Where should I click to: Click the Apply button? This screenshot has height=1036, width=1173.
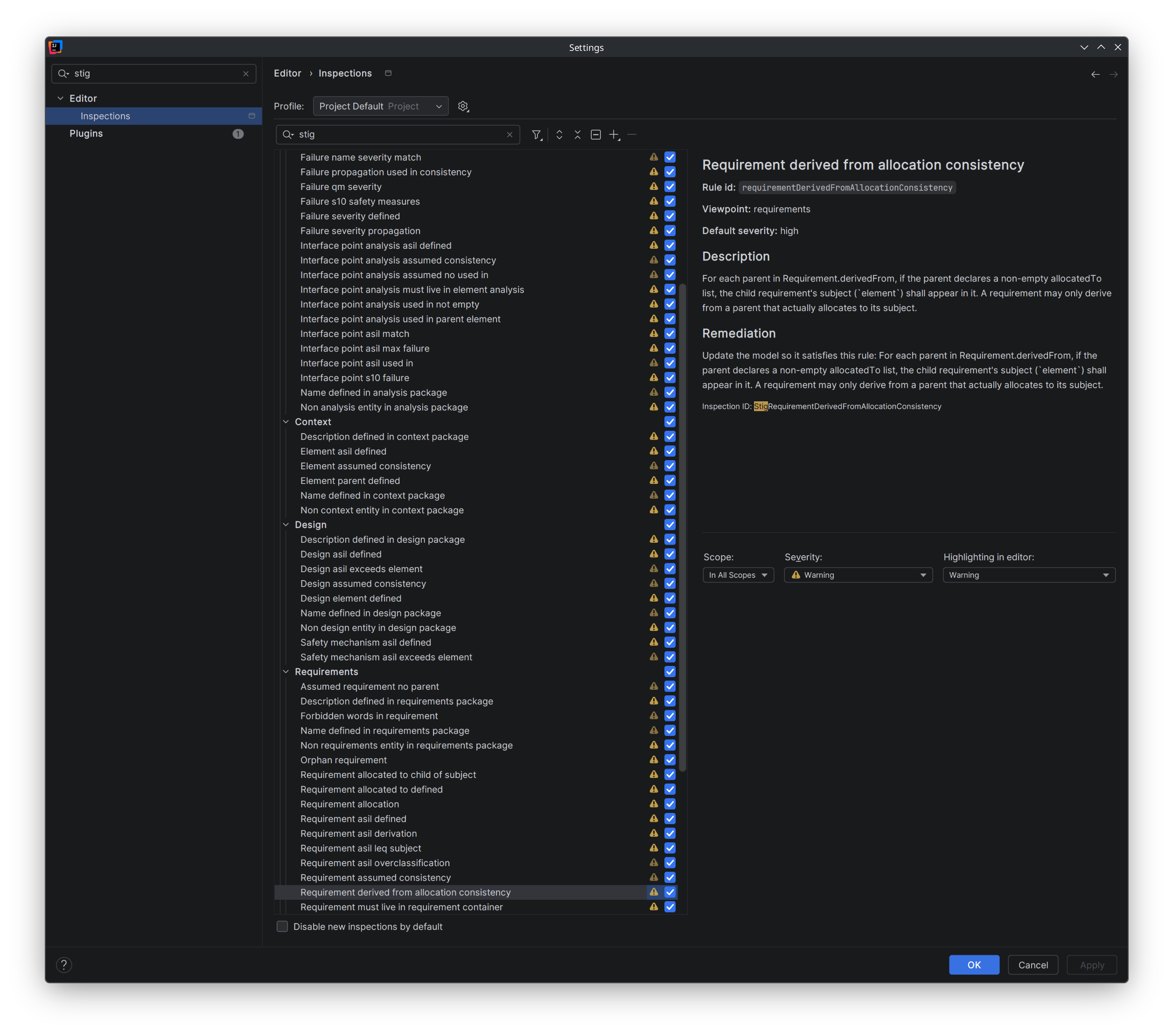point(1091,965)
